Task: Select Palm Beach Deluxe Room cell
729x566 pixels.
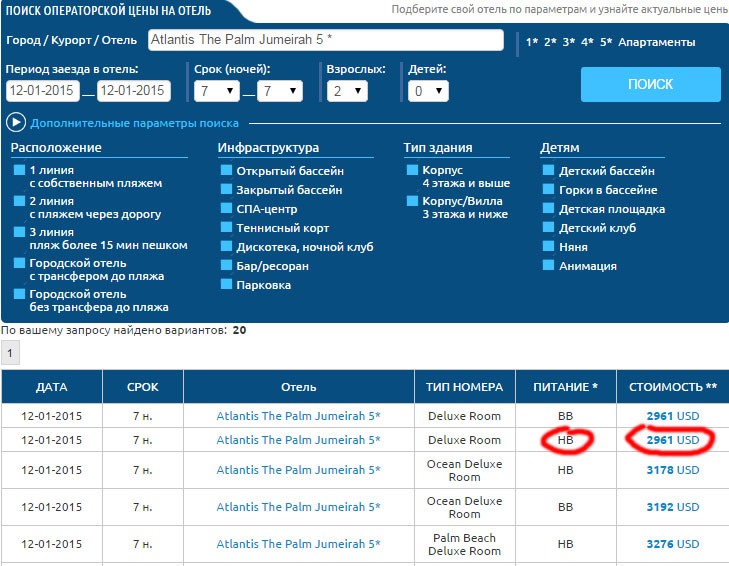Action: (x=464, y=545)
